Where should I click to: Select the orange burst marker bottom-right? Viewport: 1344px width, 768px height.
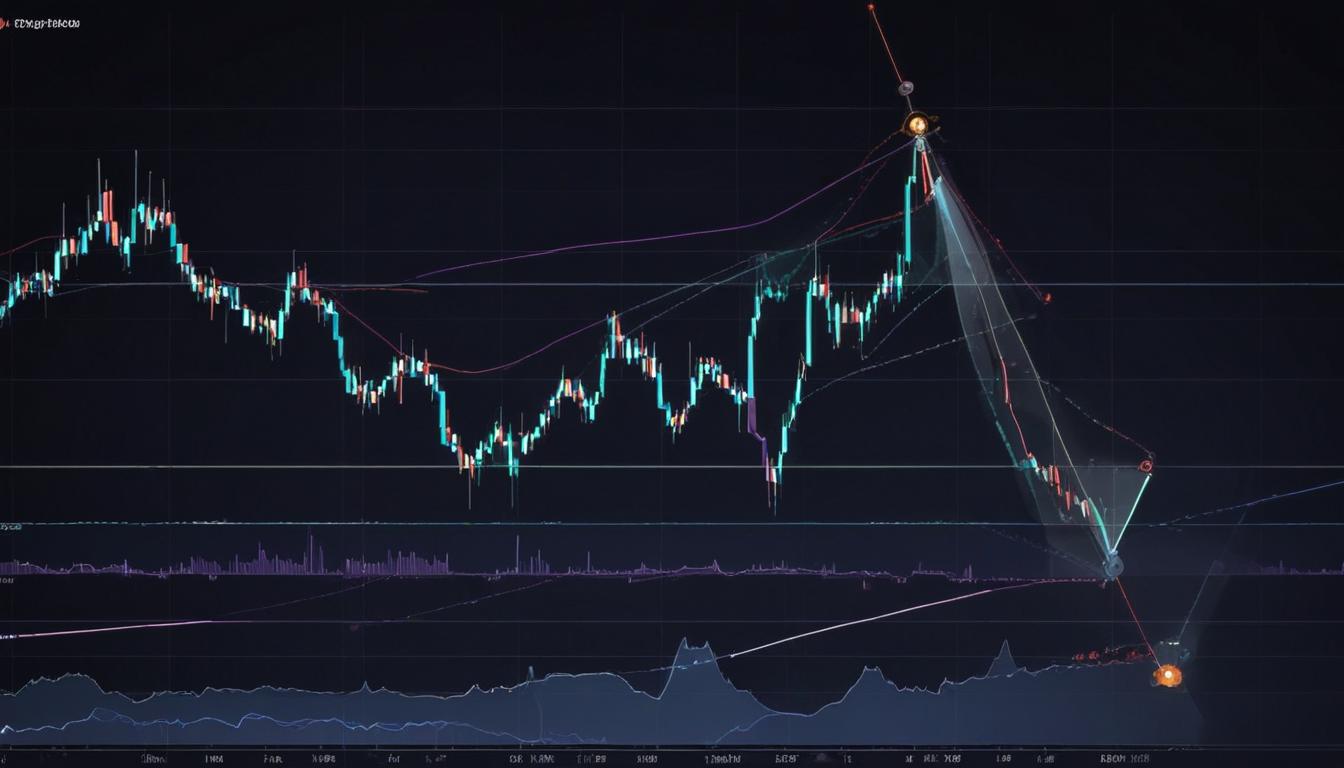tap(1168, 676)
